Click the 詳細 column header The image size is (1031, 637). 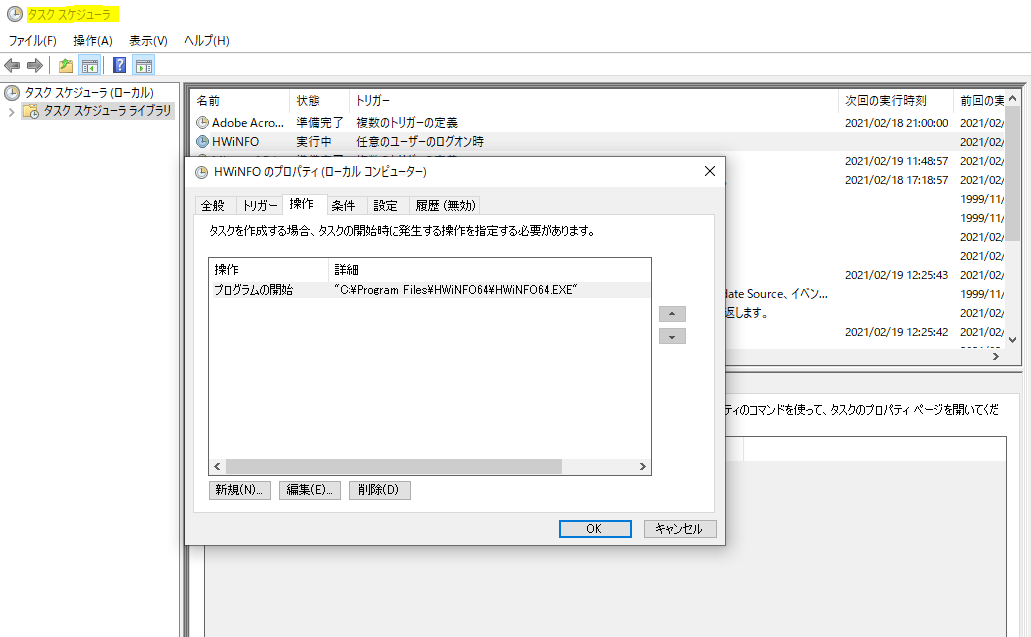tap(489, 270)
